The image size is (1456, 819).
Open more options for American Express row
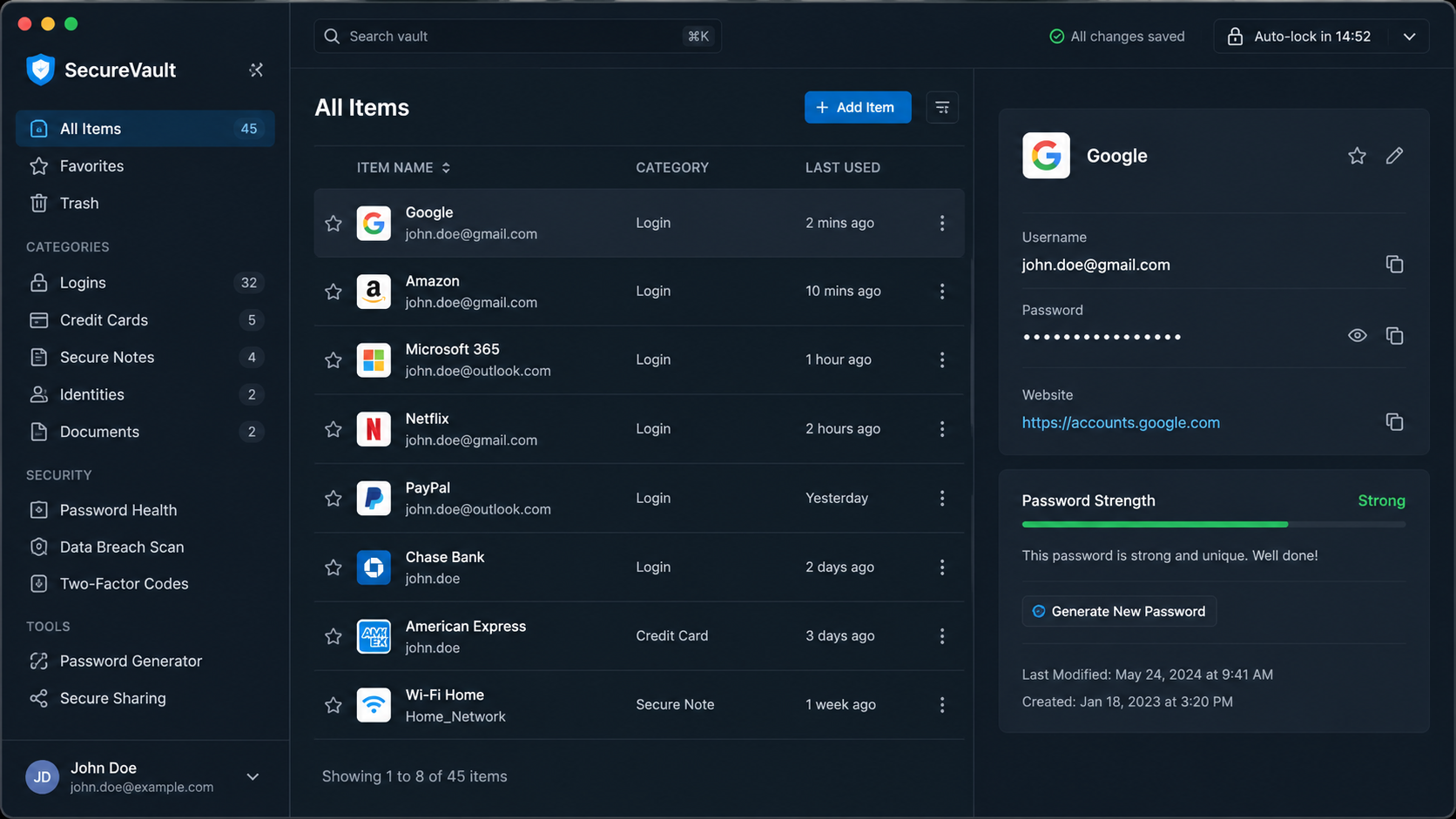pos(941,636)
